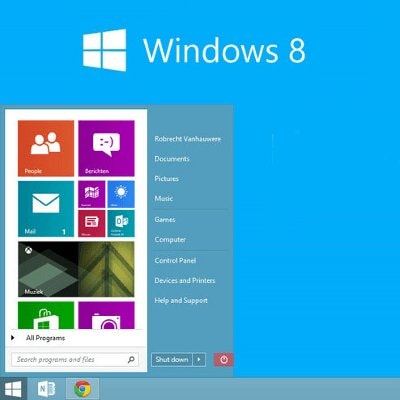Open the Maps tile
This screenshot has height=400, width=400.
tap(92, 194)
